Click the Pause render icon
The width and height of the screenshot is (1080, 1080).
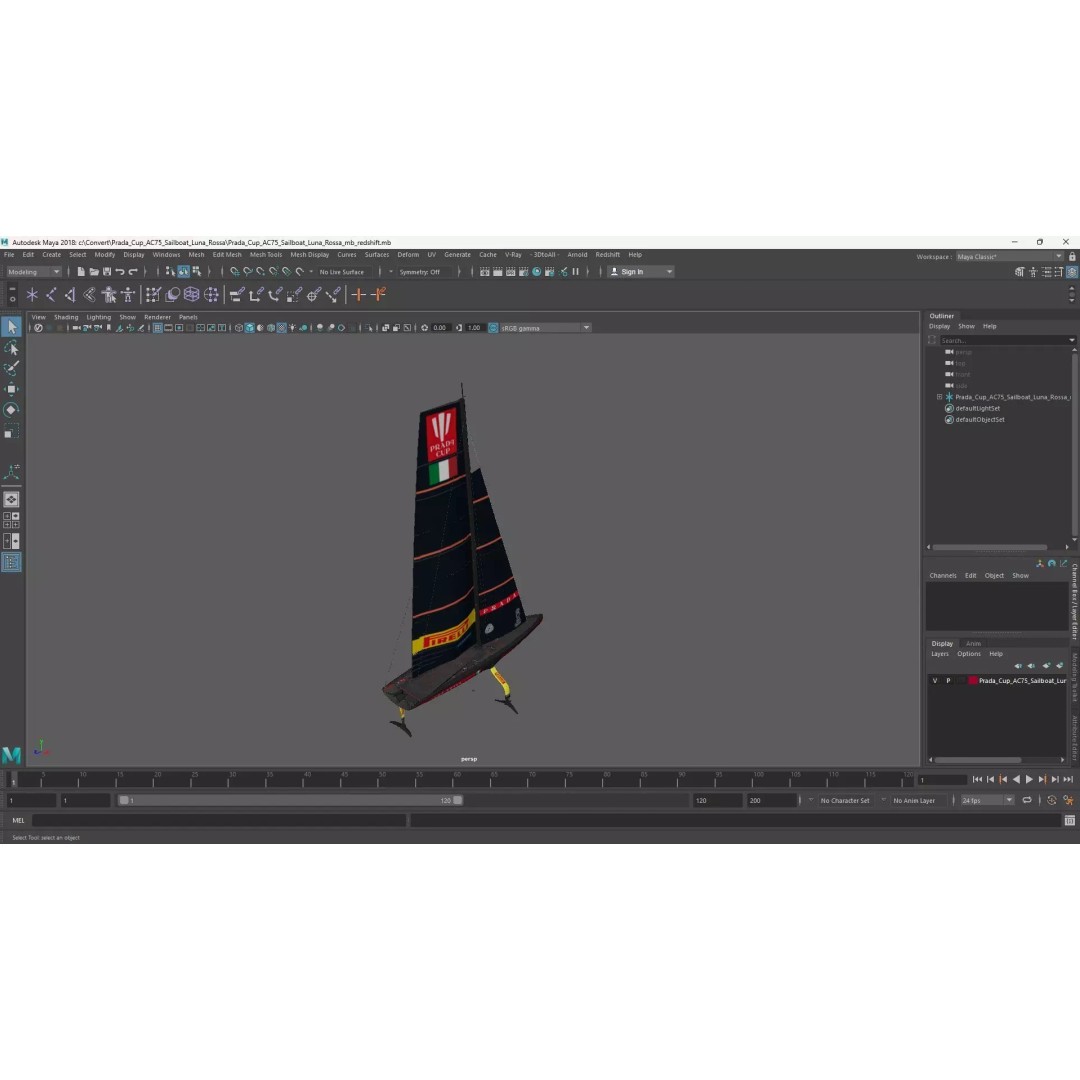[x=576, y=271]
